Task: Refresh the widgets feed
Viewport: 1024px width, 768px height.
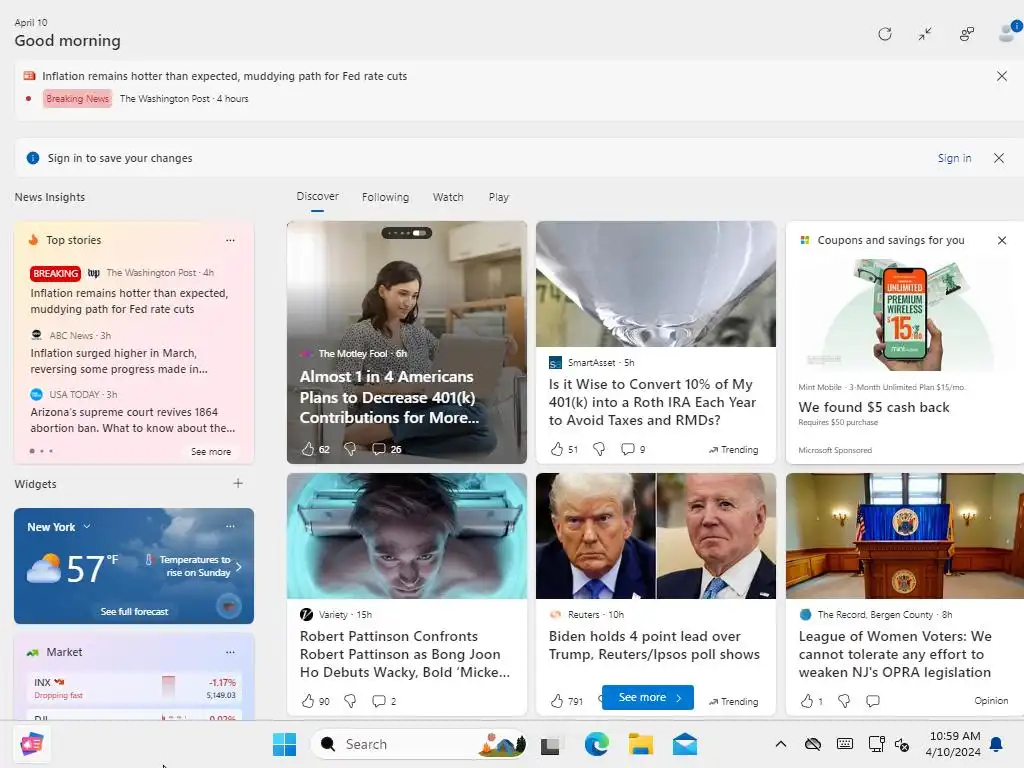Action: coord(884,34)
